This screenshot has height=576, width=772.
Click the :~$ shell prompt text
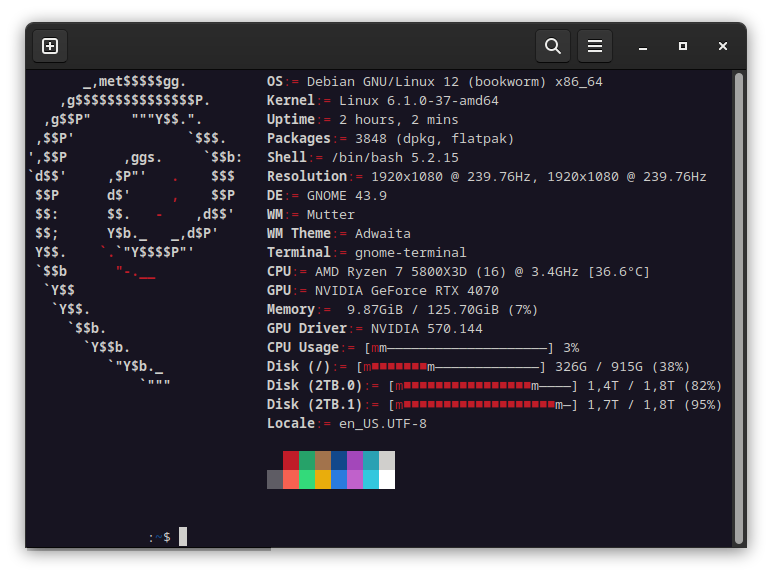(x=160, y=537)
